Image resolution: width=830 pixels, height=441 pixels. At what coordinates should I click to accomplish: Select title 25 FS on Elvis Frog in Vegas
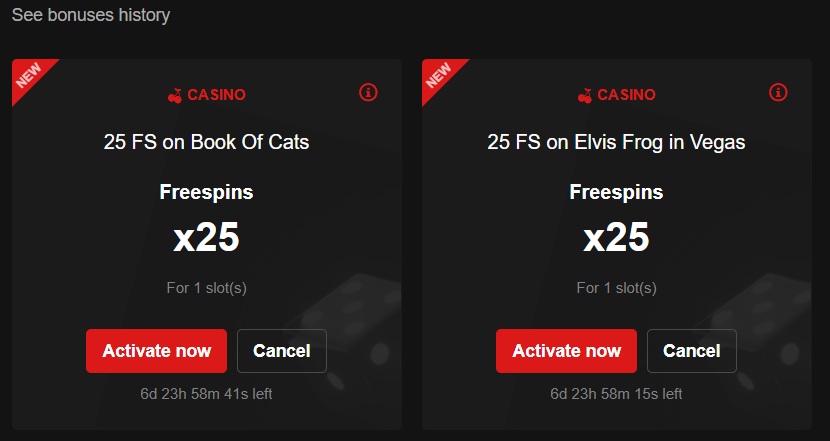pos(616,142)
